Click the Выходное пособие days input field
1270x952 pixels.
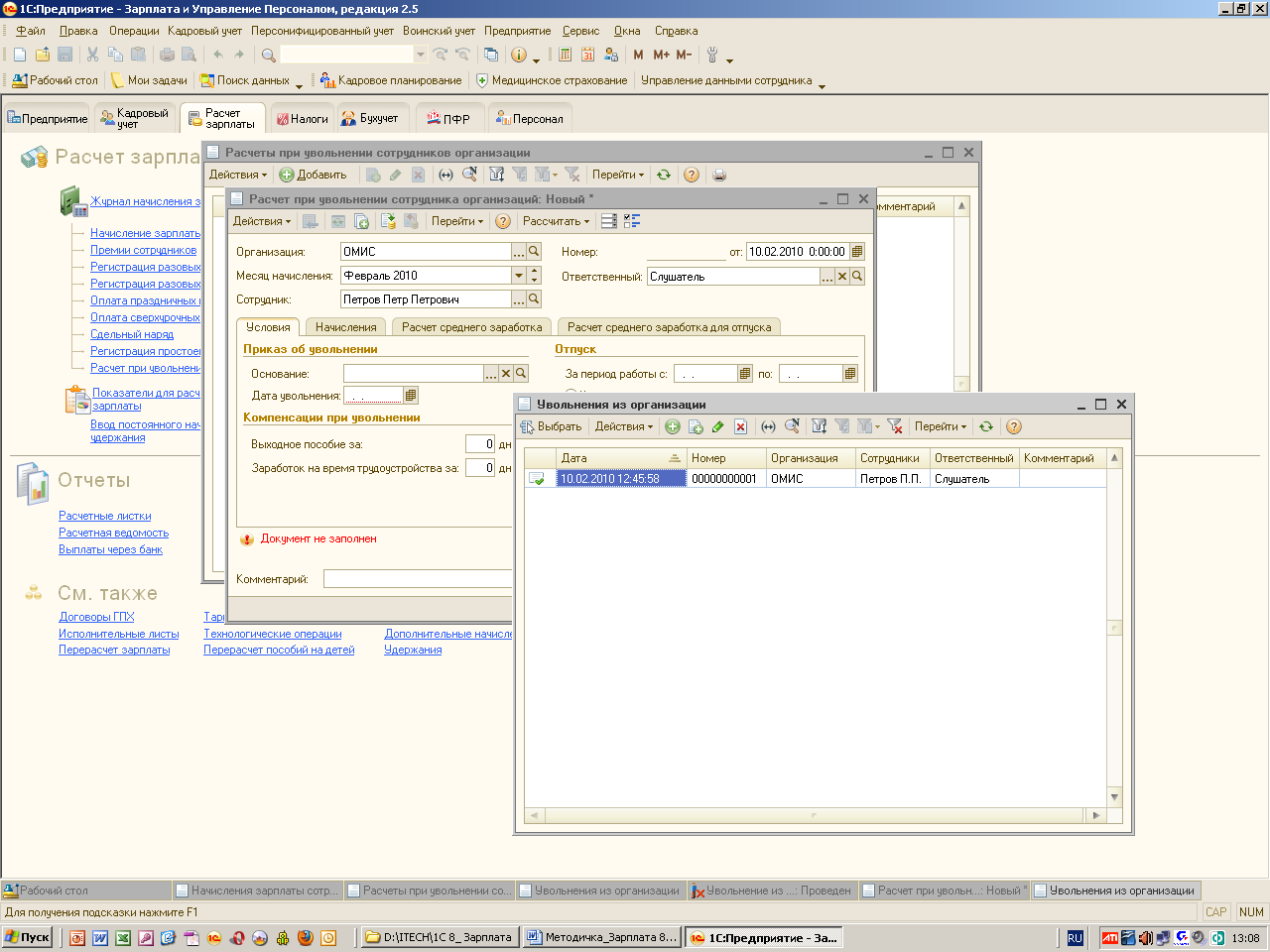pyautogui.click(x=480, y=444)
